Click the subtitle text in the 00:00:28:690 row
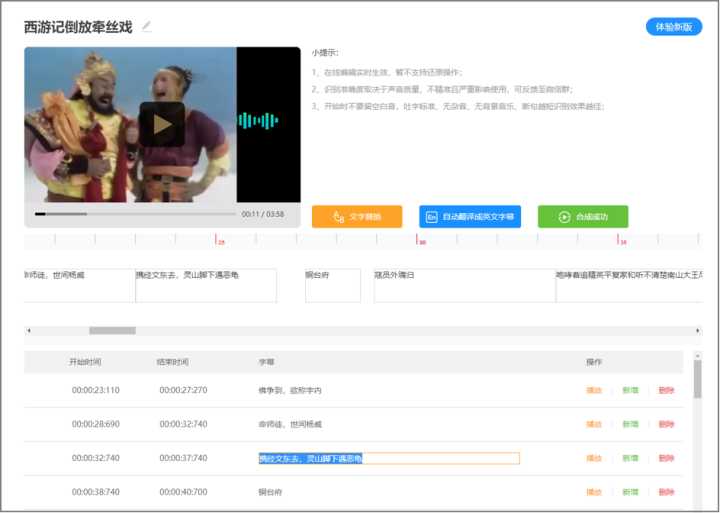Image resolution: width=720 pixels, height=513 pixels. coord(290,424)
